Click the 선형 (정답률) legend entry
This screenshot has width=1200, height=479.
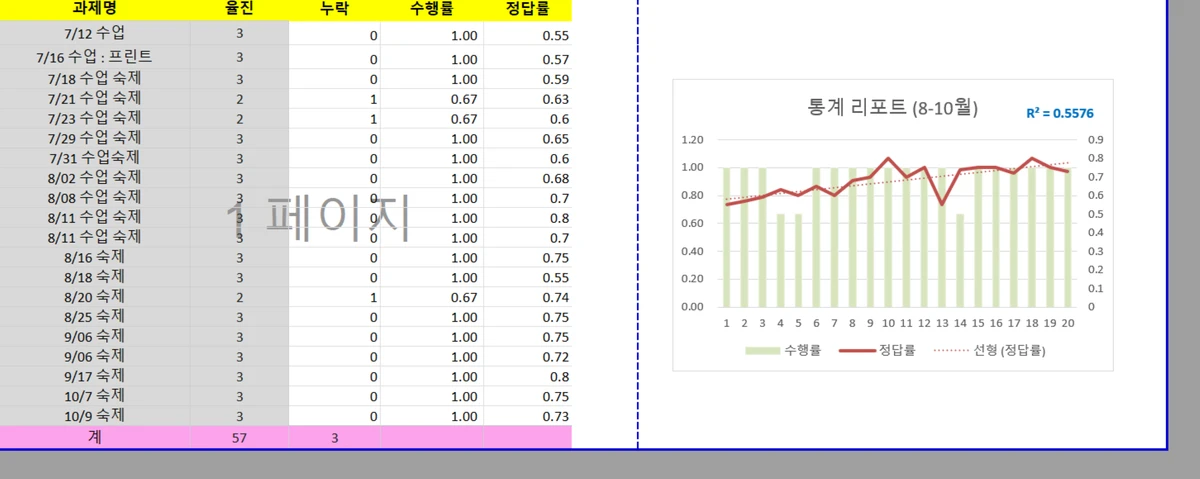[990, 350]
